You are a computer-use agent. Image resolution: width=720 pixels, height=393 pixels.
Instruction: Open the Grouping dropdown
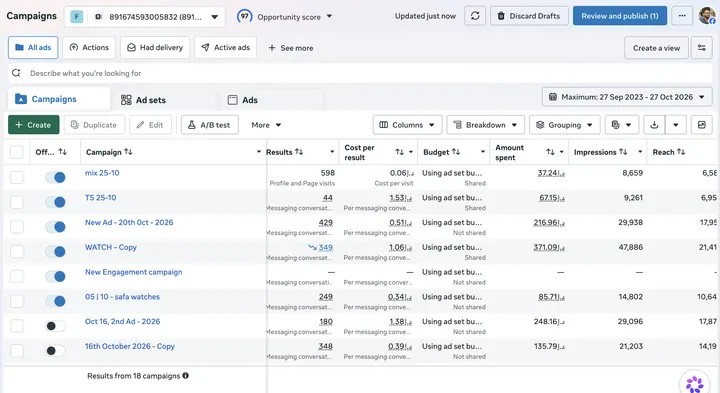(x=565, y=125)
